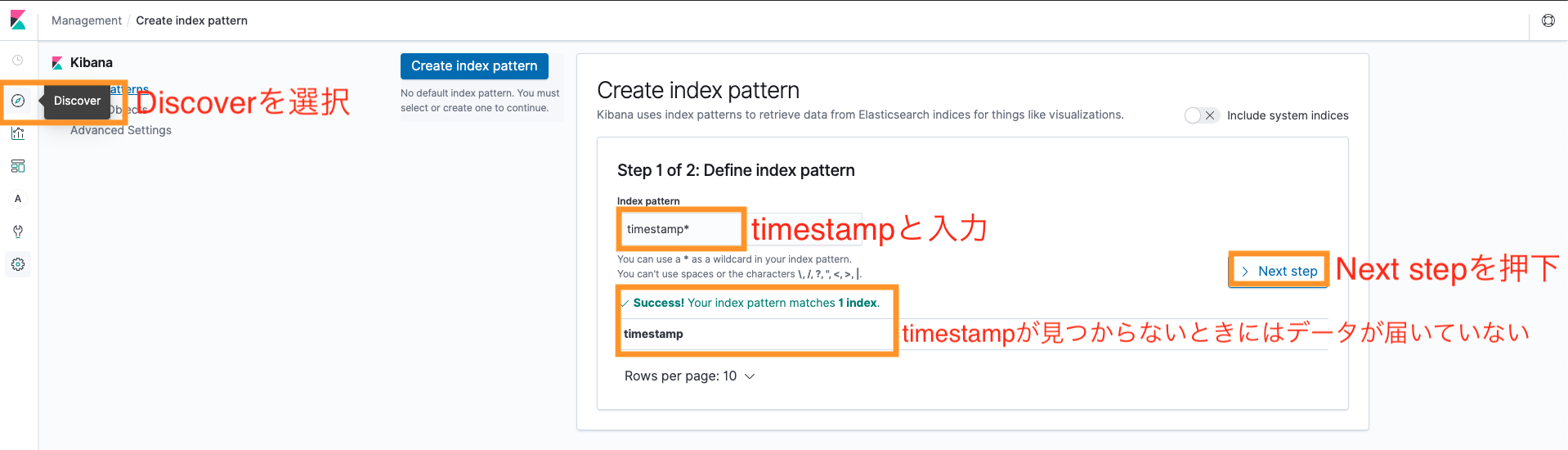Open the Discover compass icon
Screen dimensions: 1568x450
coord(18,101)
